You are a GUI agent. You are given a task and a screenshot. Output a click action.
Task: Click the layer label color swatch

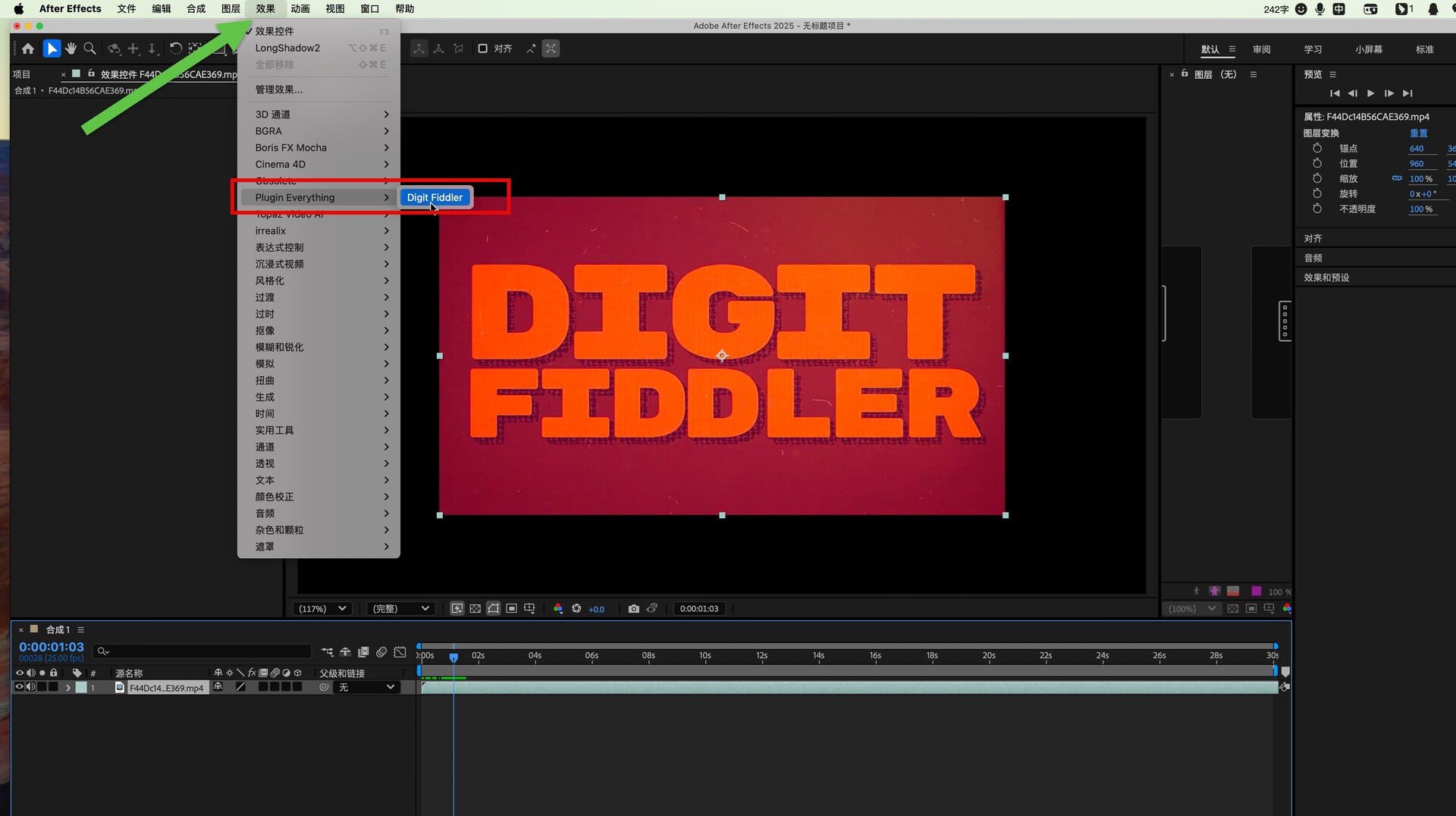(81, 688)
